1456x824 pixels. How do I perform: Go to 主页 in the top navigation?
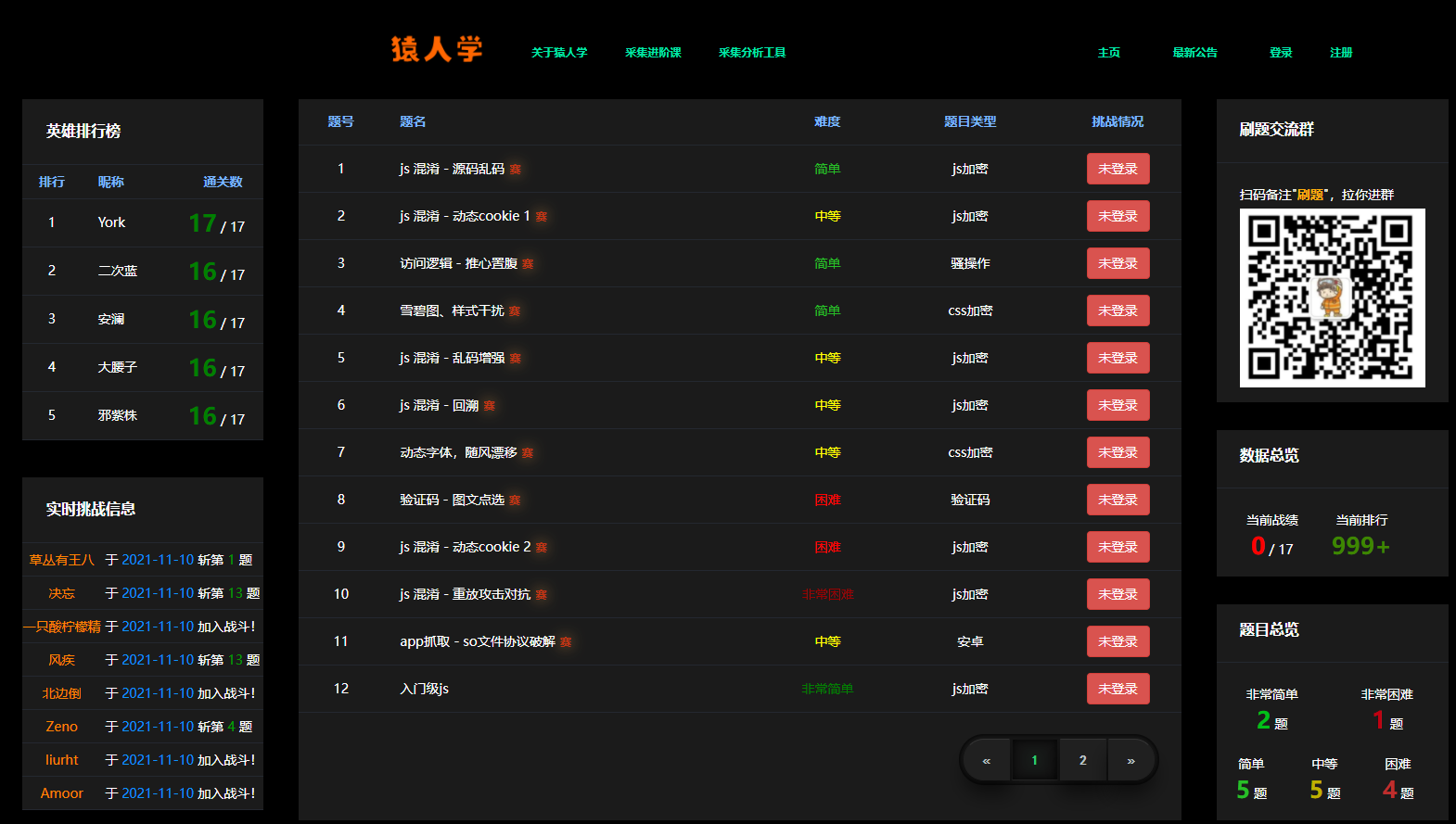(1108, 53)
